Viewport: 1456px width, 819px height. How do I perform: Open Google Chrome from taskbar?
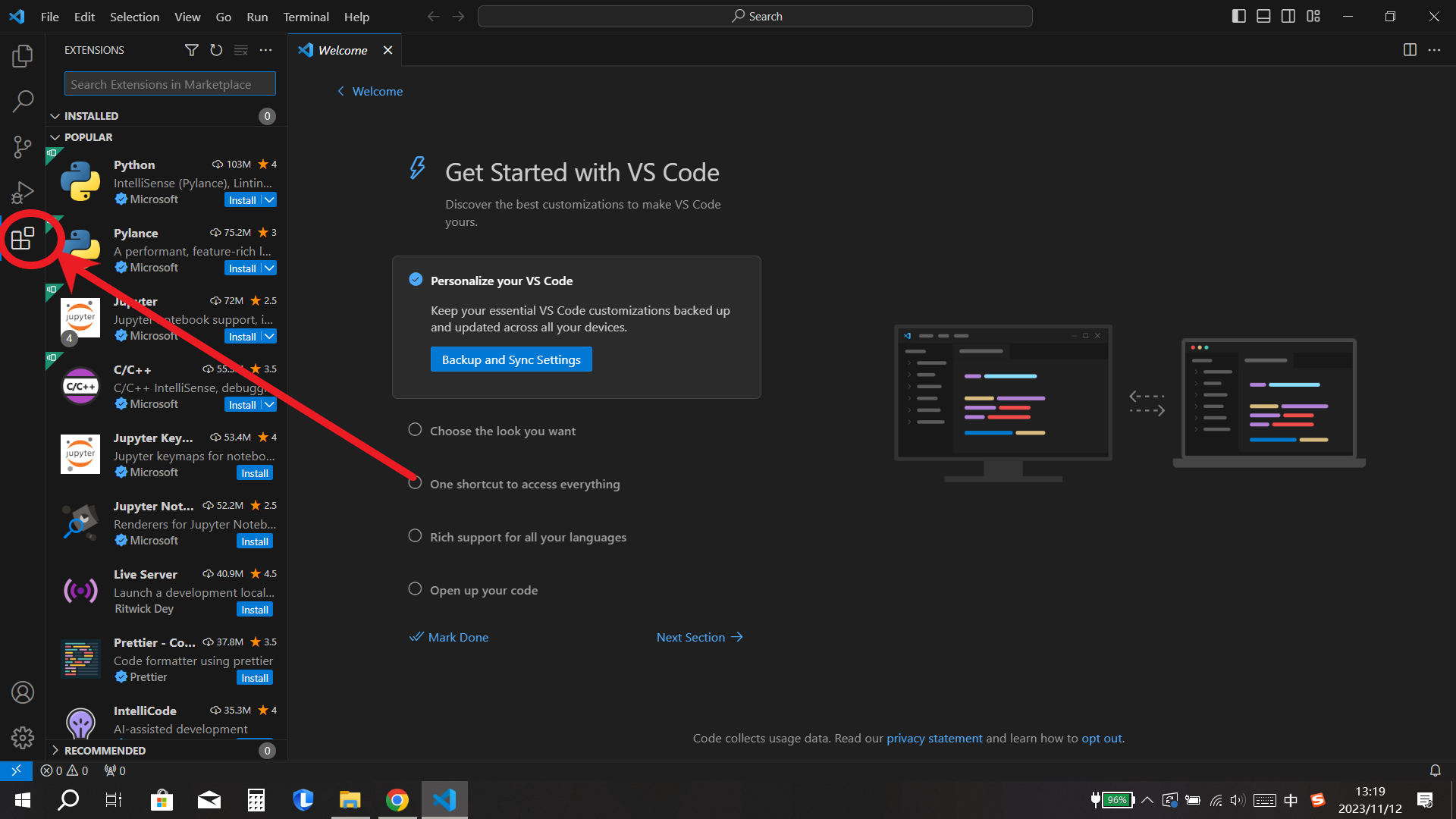(397, 799)
